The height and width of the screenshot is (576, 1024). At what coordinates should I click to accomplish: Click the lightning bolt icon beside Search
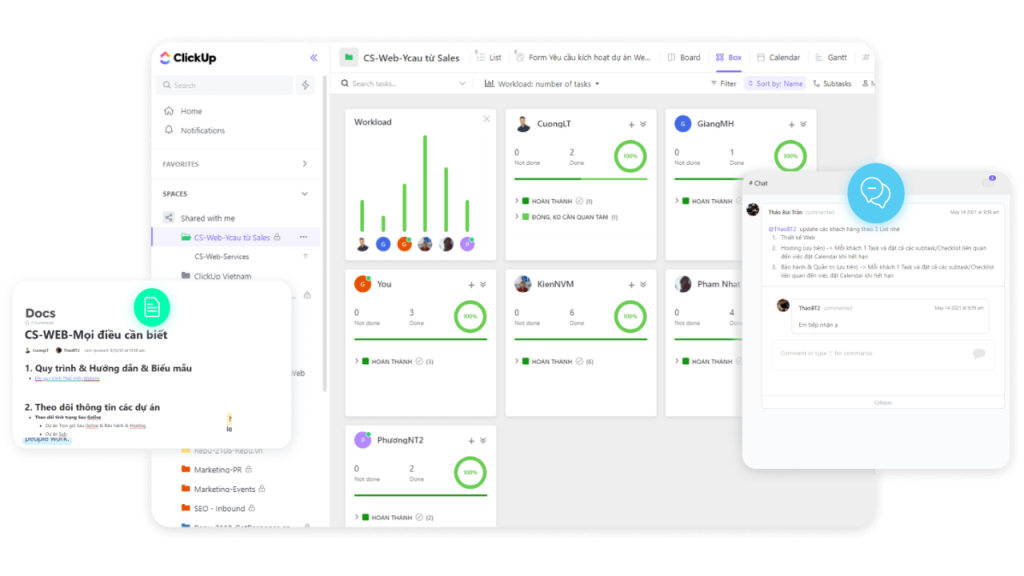pos(305,85)
